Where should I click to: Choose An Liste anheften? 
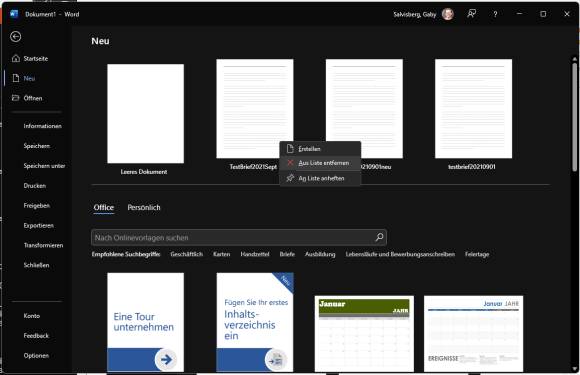point(320,178)
